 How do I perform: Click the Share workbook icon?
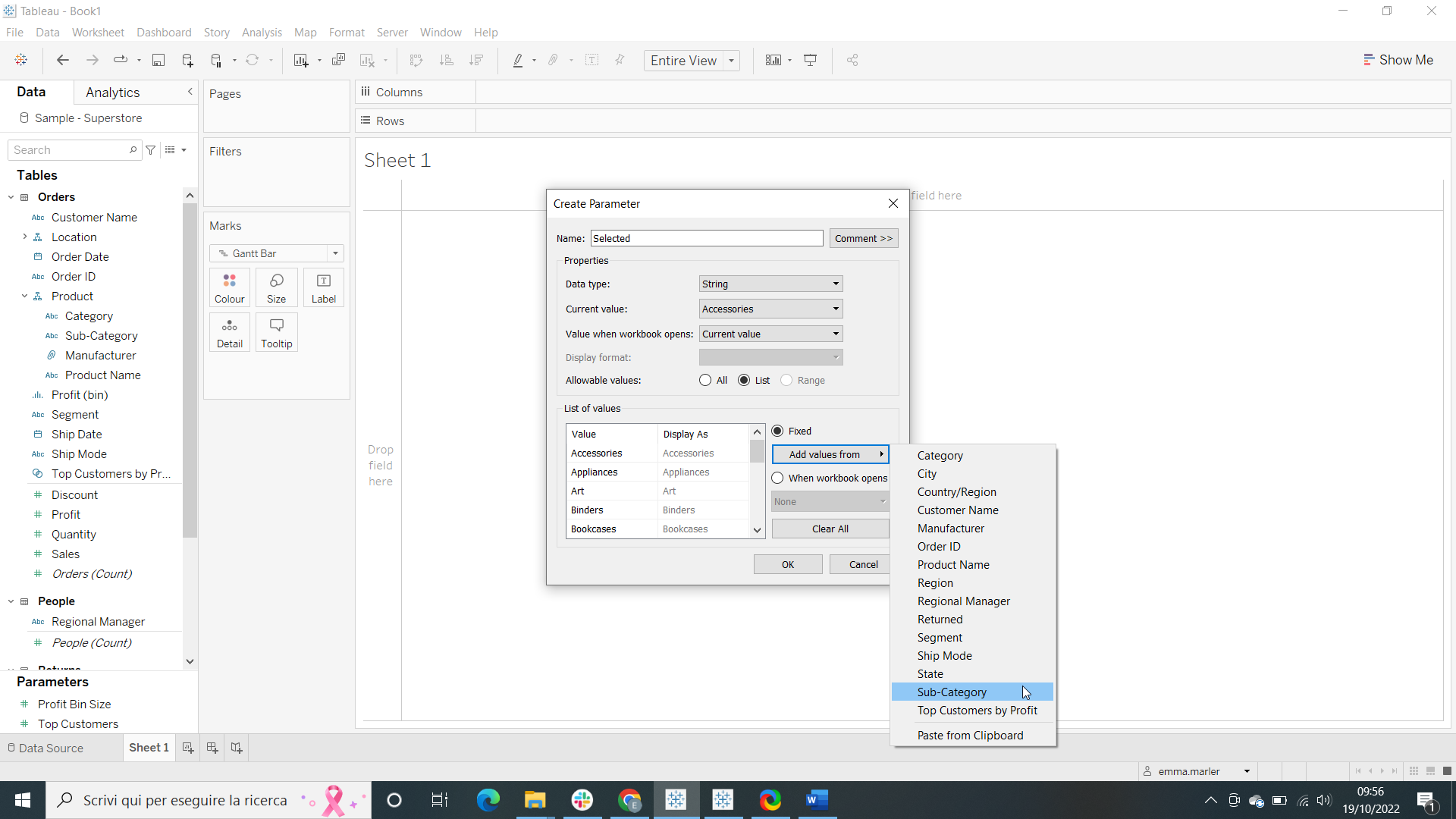click(x=852, y=61)
